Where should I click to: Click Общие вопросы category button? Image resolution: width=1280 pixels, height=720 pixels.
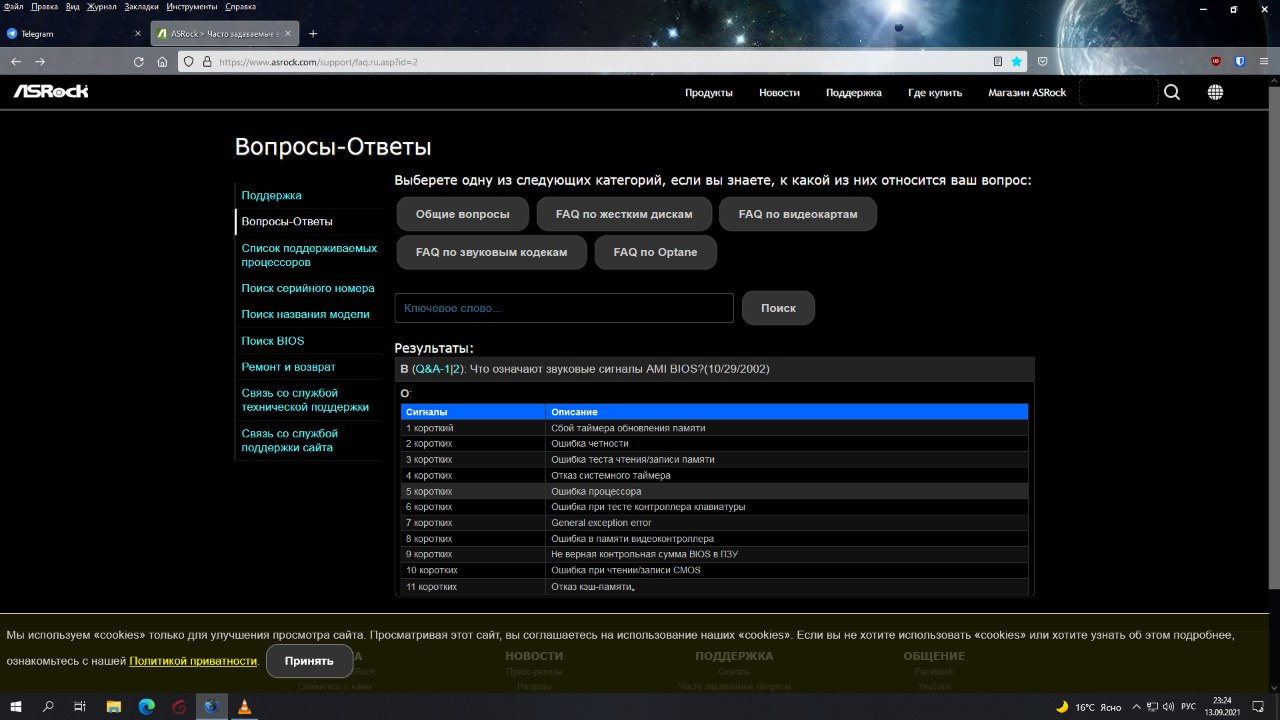(463, 214)
